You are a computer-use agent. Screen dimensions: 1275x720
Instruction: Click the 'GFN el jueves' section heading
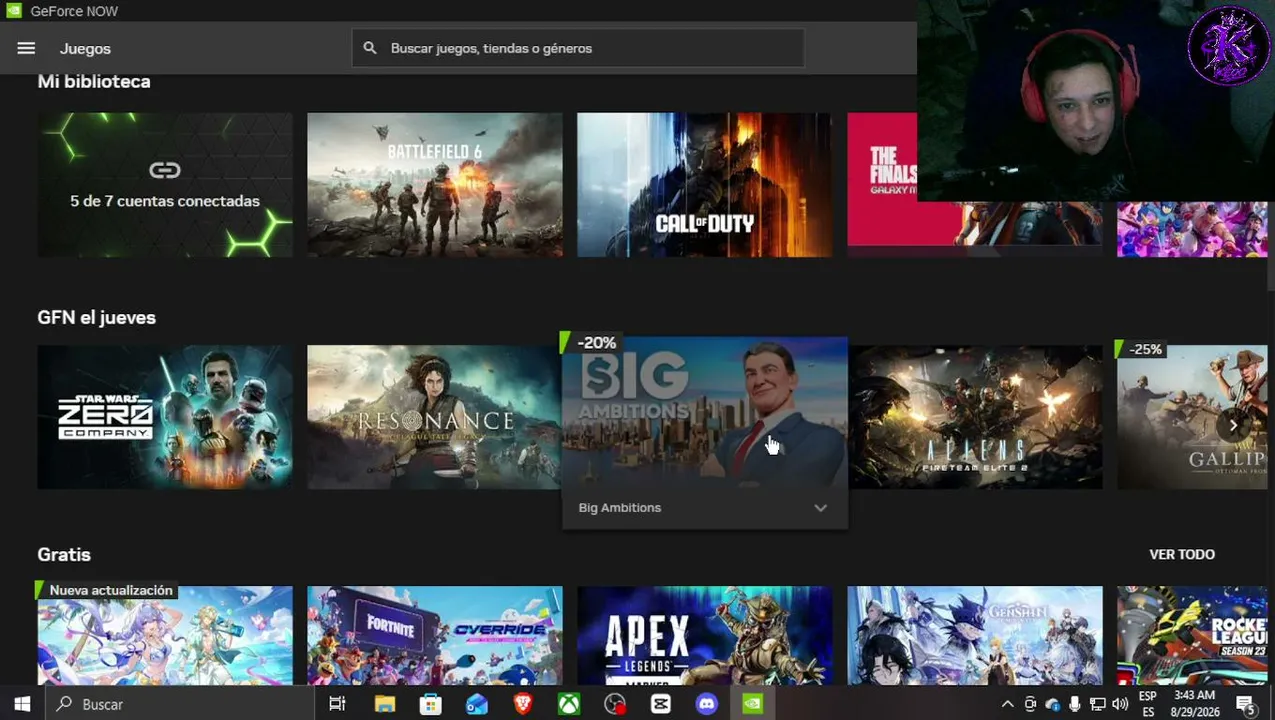coord(97,317)
